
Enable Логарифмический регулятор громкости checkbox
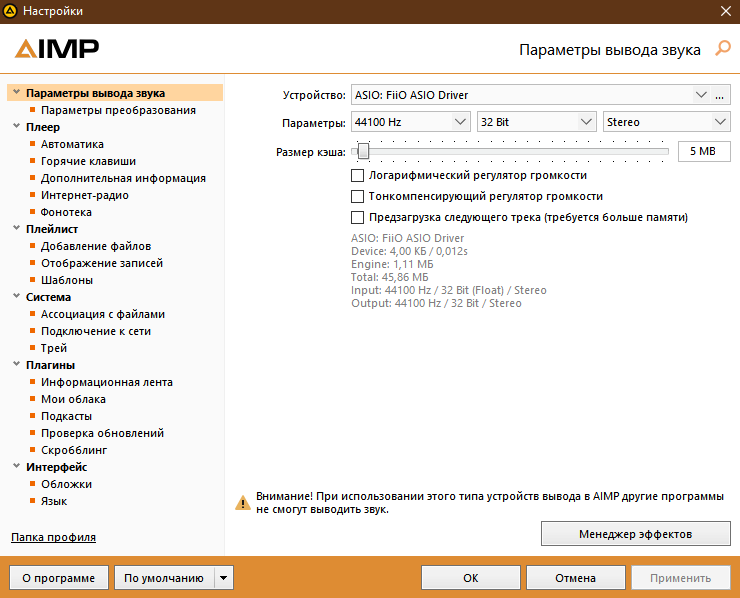(x=358, y=175)
